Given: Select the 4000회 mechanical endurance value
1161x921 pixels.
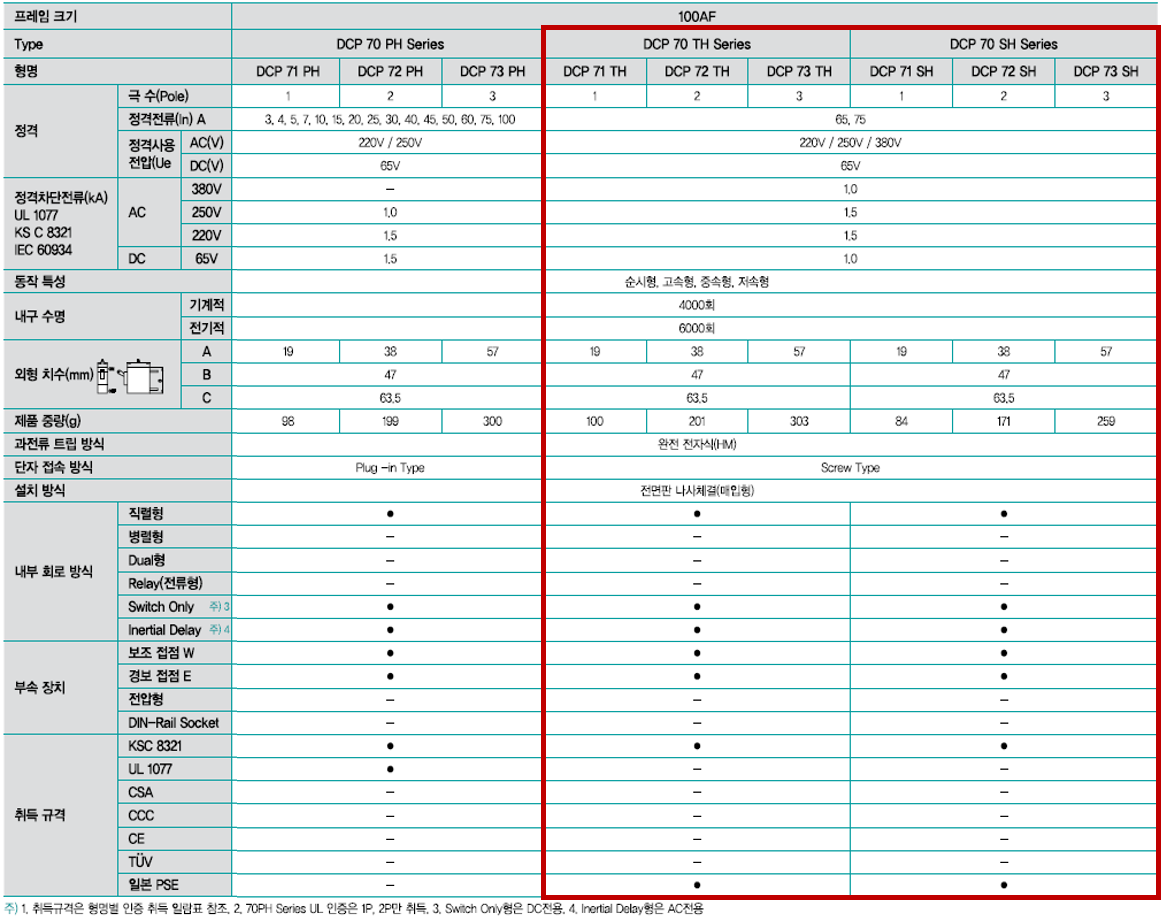Looking at the screenshot, I should pyautogui.click(x=696, y=305).
